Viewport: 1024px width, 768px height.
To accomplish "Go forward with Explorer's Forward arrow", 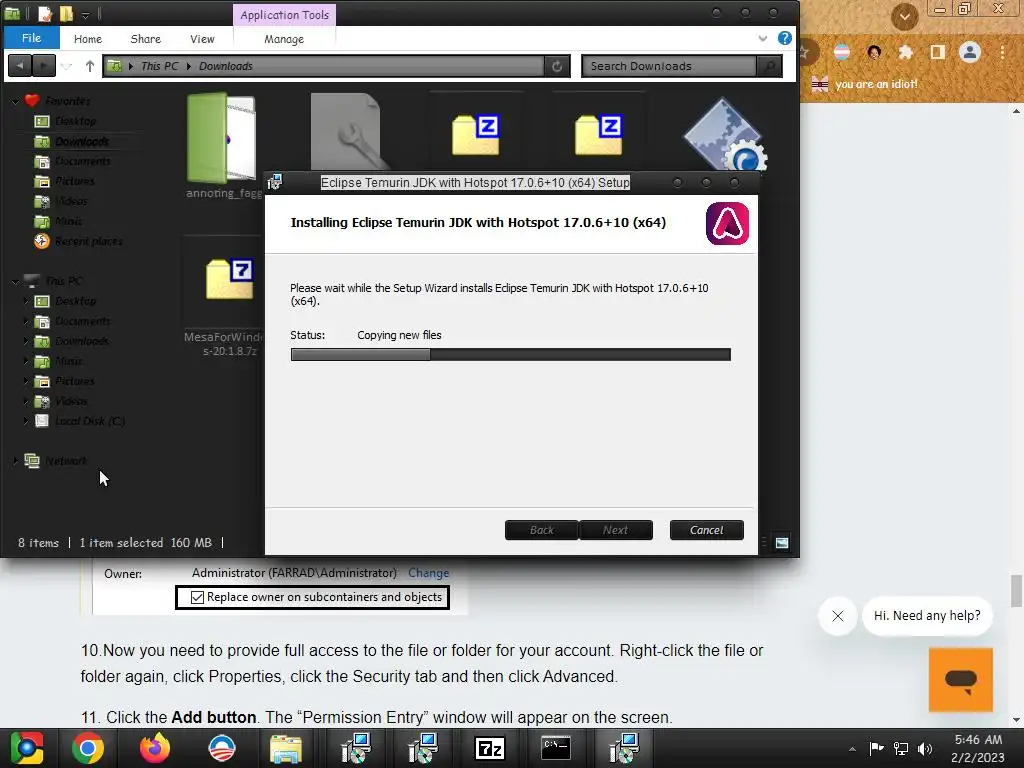I will click(x=43, y=65).
